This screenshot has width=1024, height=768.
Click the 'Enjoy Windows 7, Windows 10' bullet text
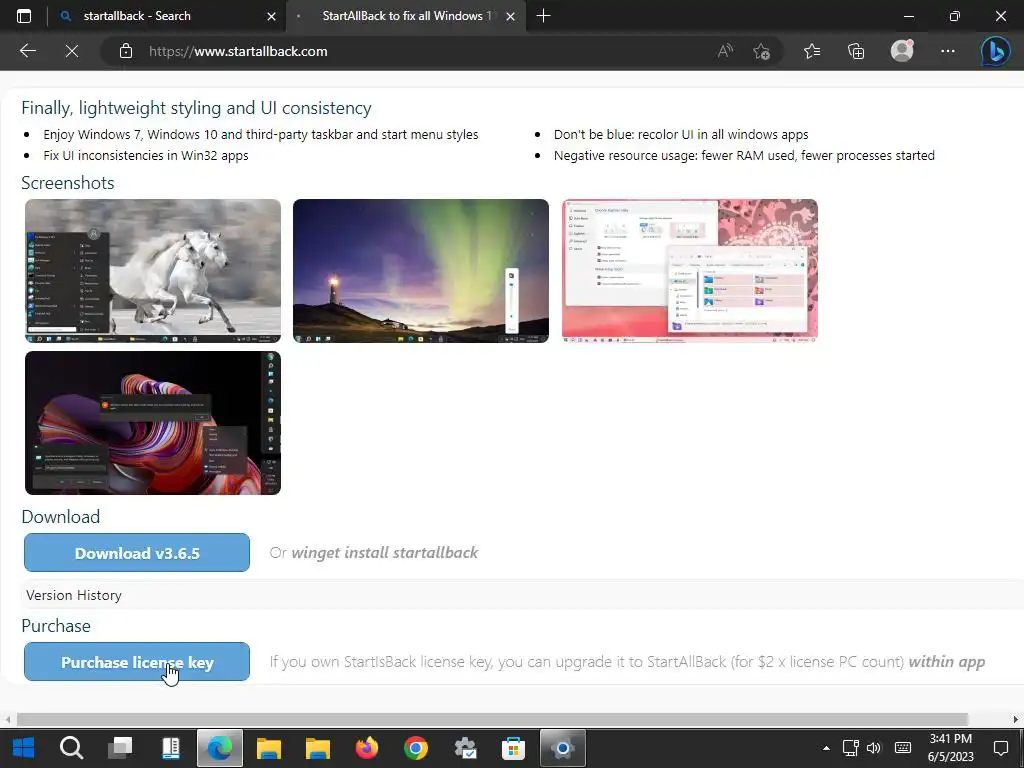[x=261, y=135]
